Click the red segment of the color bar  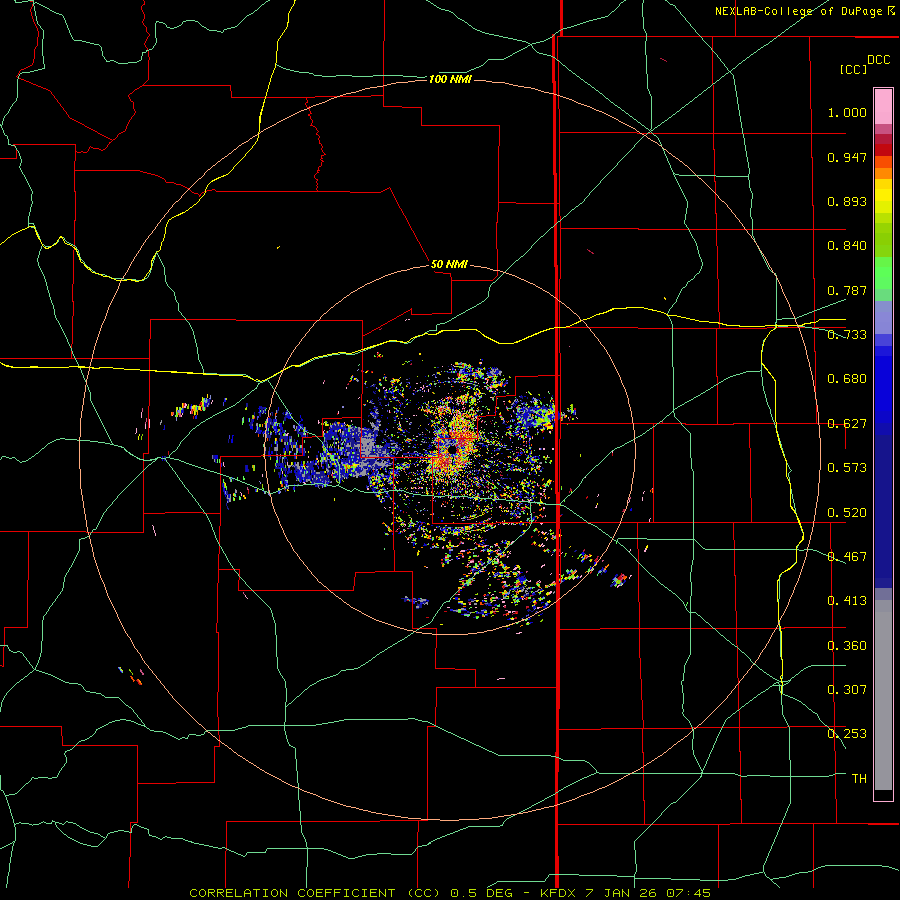pyautogui.click(x=883, y=149)
